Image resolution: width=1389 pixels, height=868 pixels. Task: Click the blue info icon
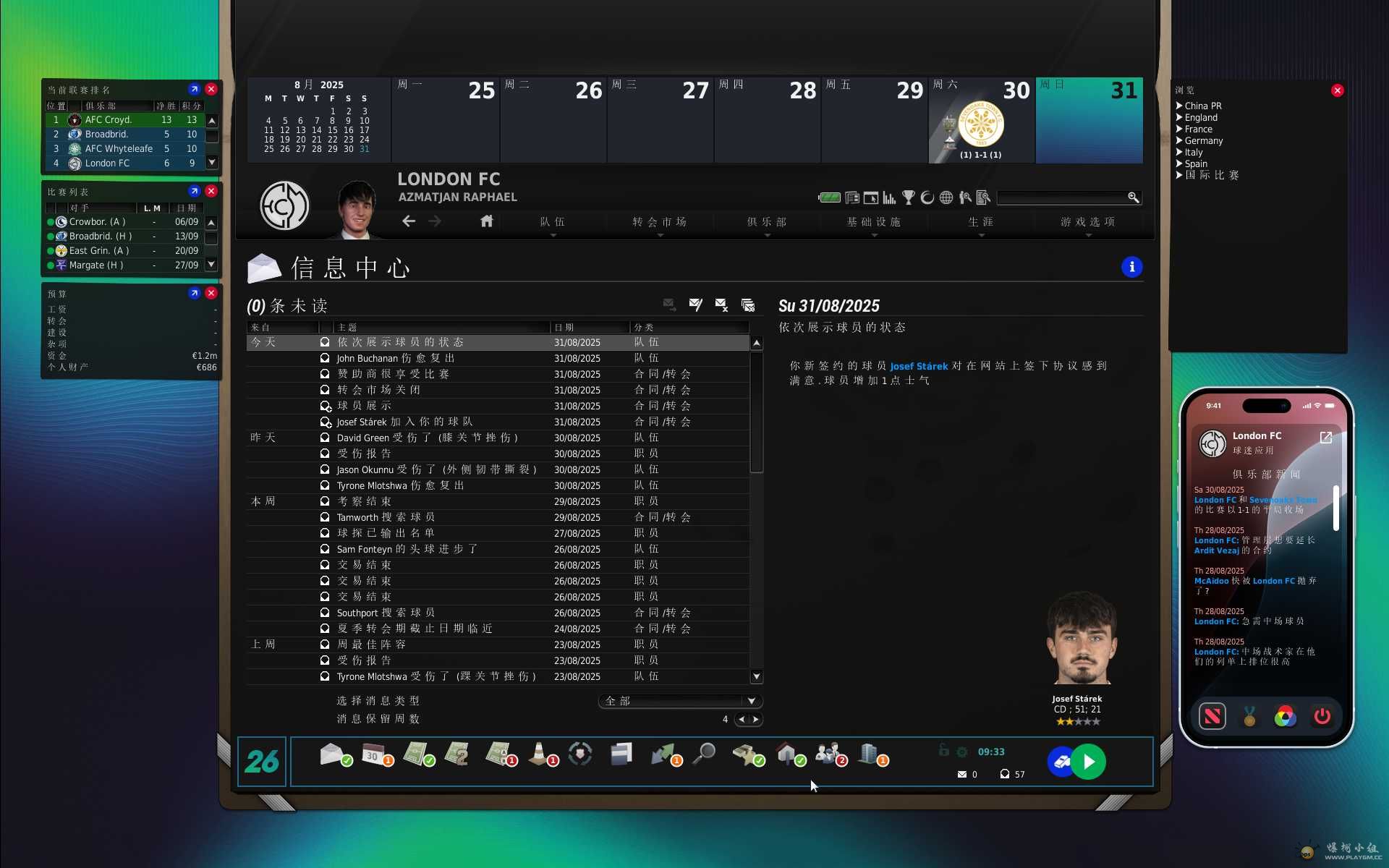(x=1131, y=267)
